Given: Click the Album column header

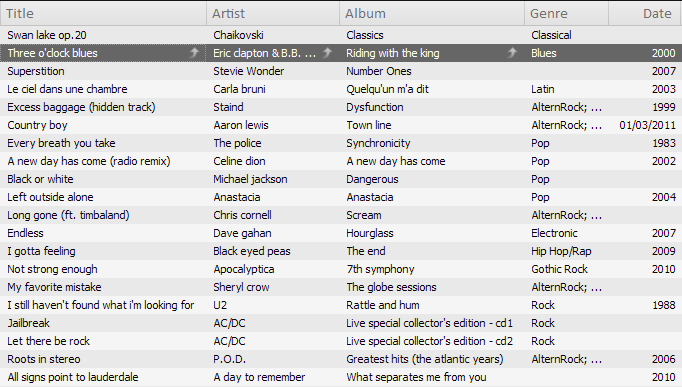Looking at the screenshot, I should pyautogui.click(x=432, y=13).
